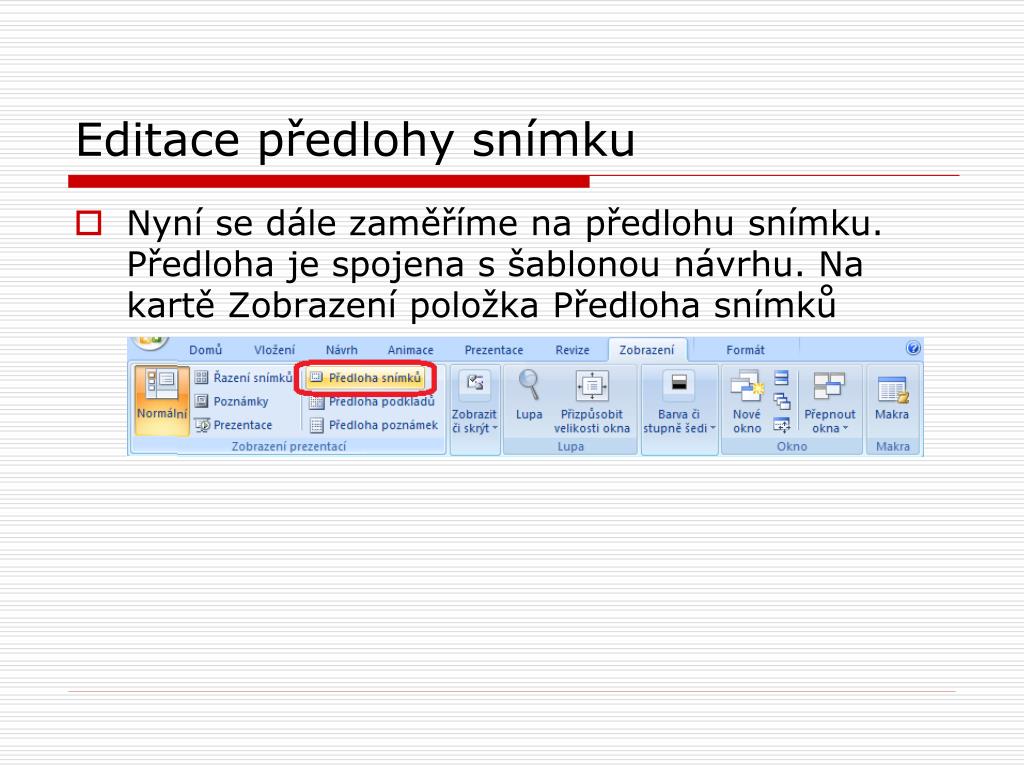1024x768 pixels.
Task: Switch to the Animace tab
Action: [x=410, y=350]
